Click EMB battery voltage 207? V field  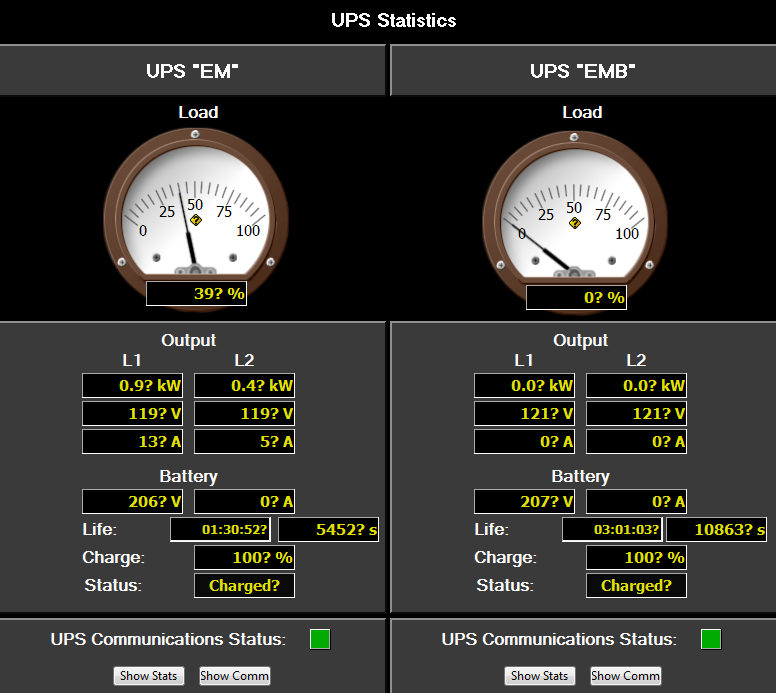pyautogui.click(x=525, y=501)
